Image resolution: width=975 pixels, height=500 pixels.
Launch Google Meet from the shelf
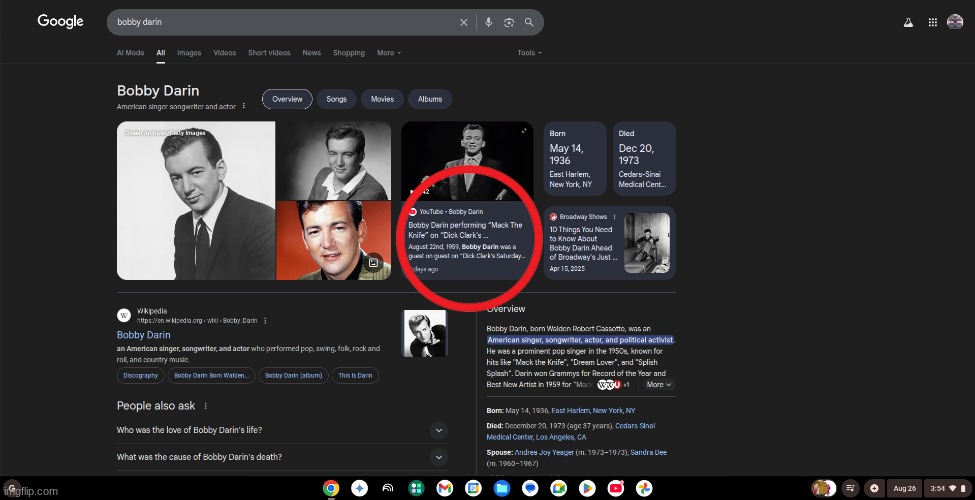[558, 488]
